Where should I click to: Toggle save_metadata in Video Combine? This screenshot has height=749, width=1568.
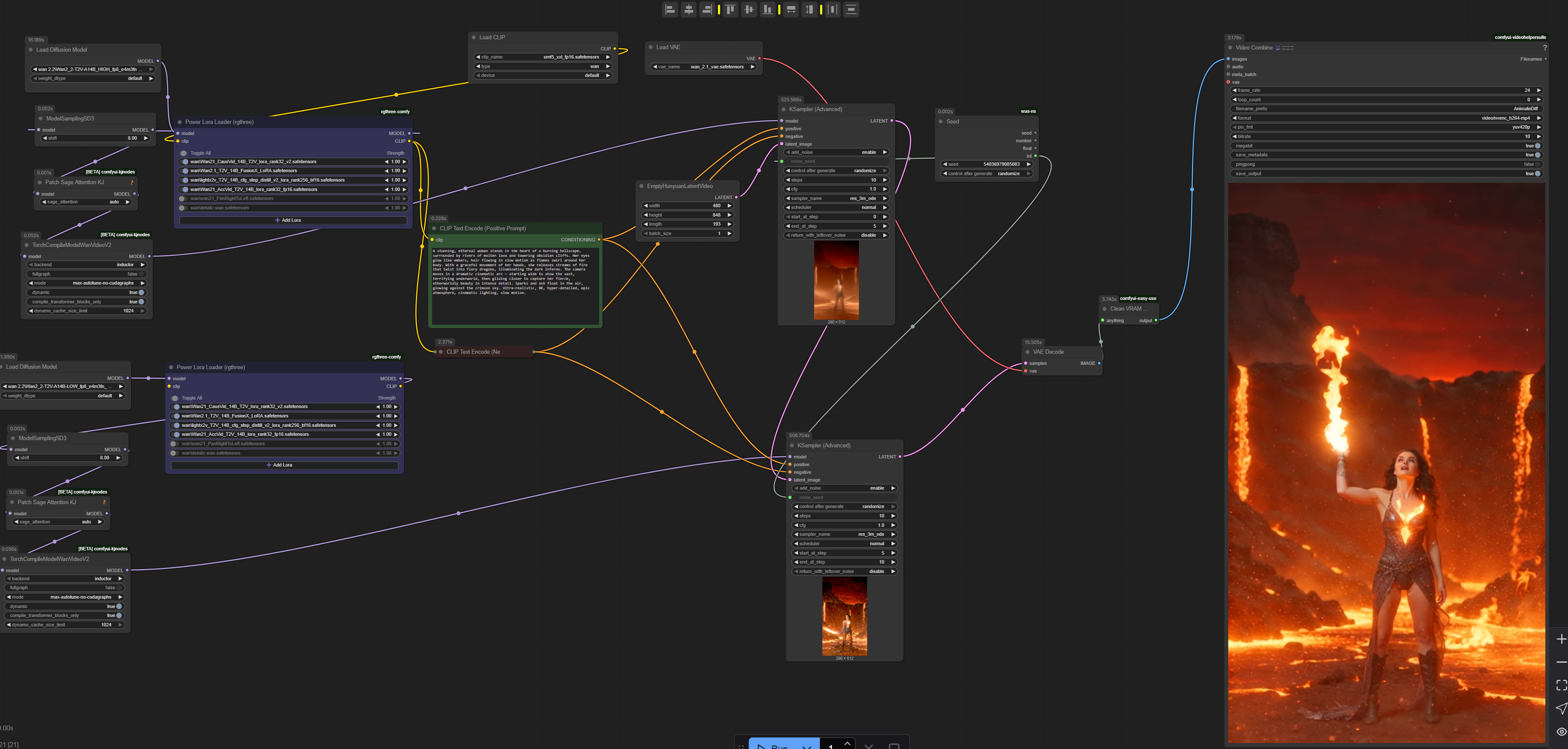coord(1537,155)
